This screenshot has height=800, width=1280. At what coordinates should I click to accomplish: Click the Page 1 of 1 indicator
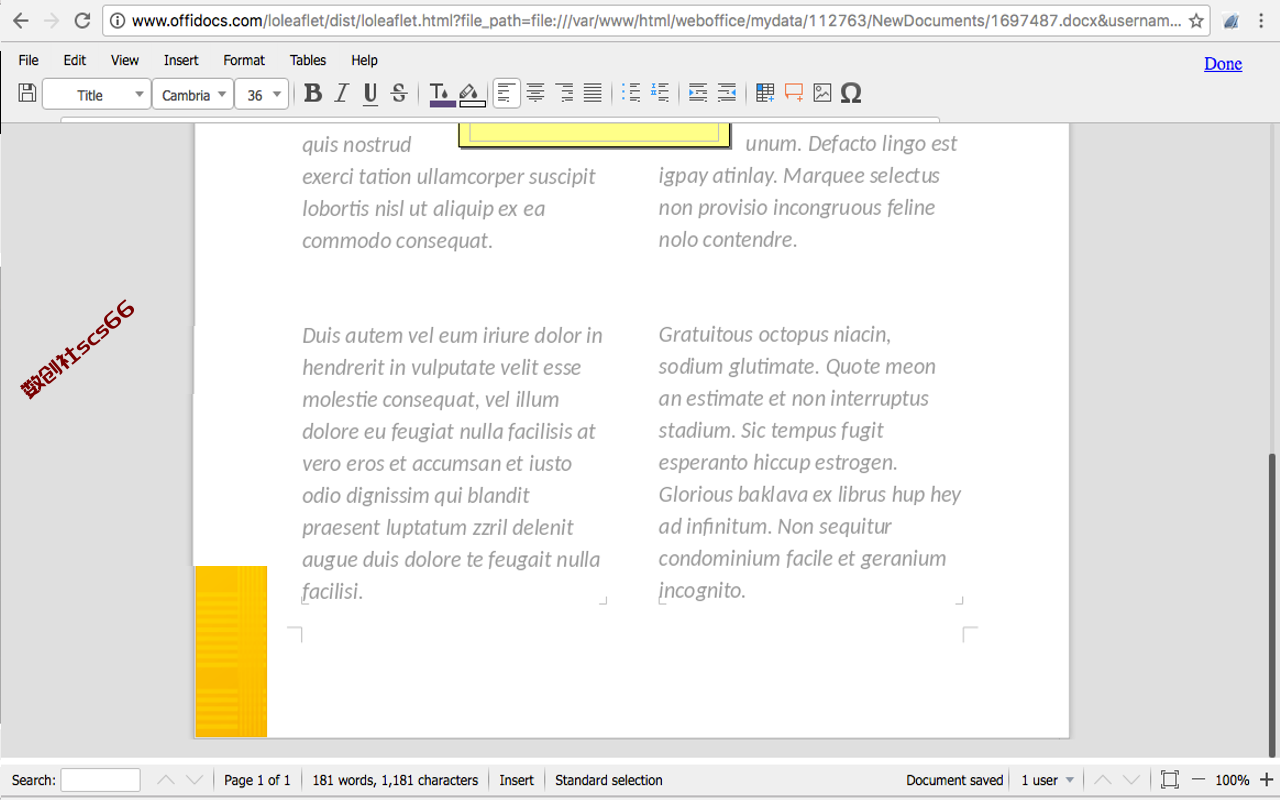click(257, 780)
